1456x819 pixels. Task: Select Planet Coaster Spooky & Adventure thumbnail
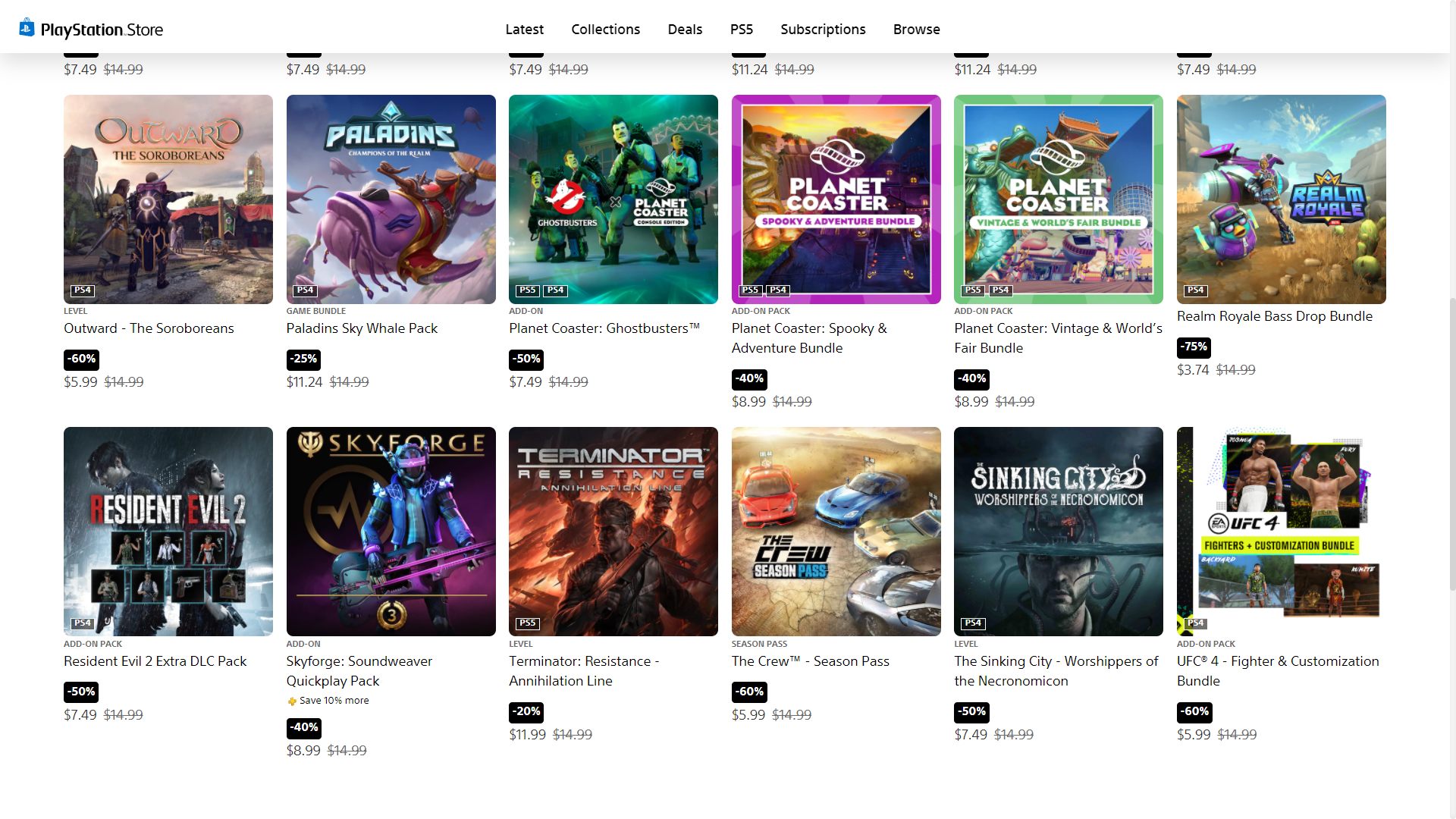click(836, 199)
